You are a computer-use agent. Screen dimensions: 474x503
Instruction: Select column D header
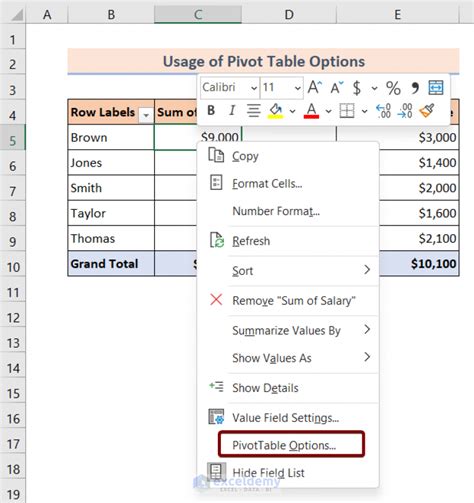coord(289,15)
